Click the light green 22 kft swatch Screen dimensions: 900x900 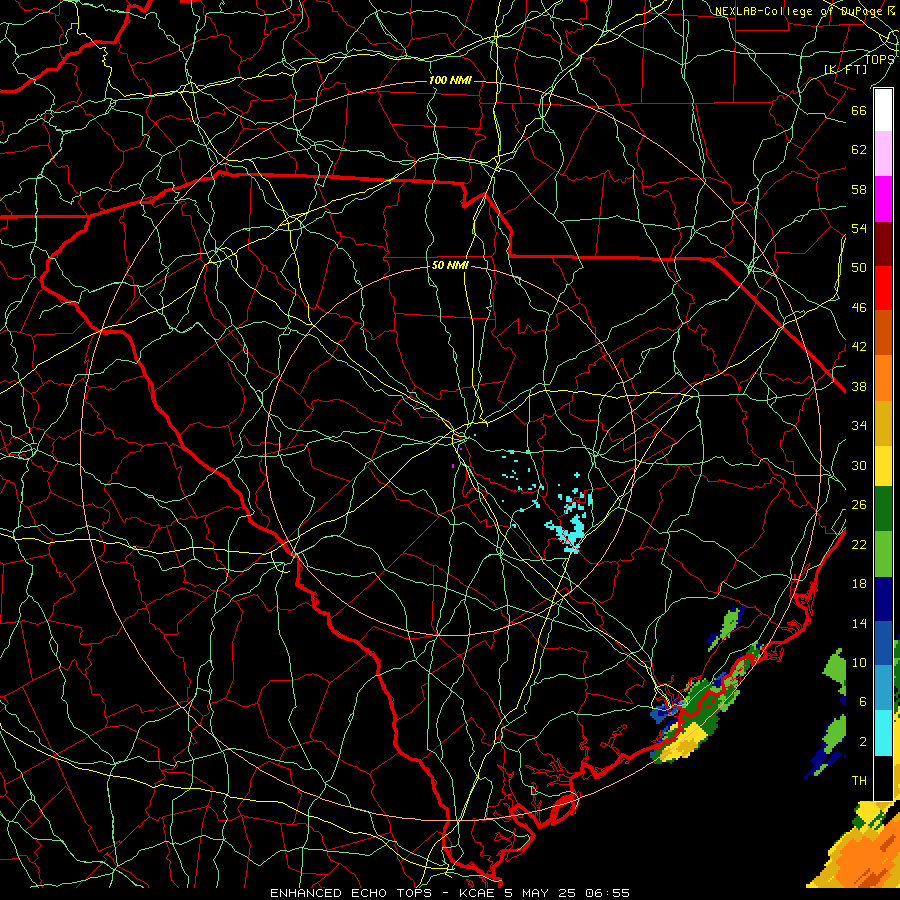pos(883,554)
